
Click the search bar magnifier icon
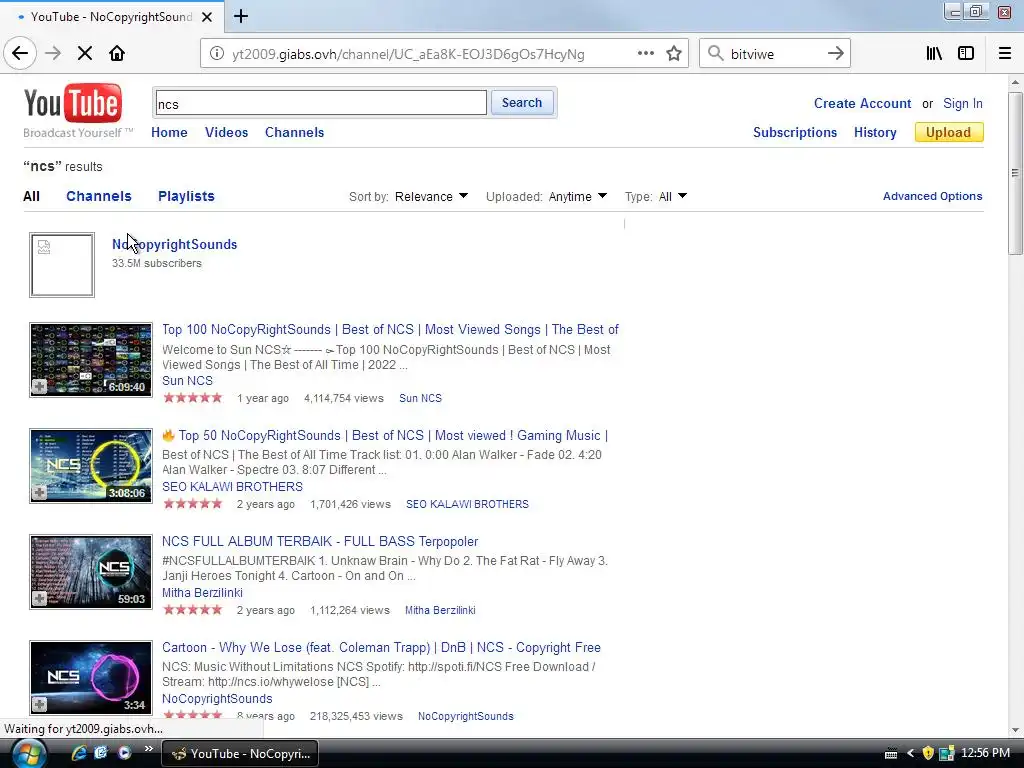click(716, 54)
